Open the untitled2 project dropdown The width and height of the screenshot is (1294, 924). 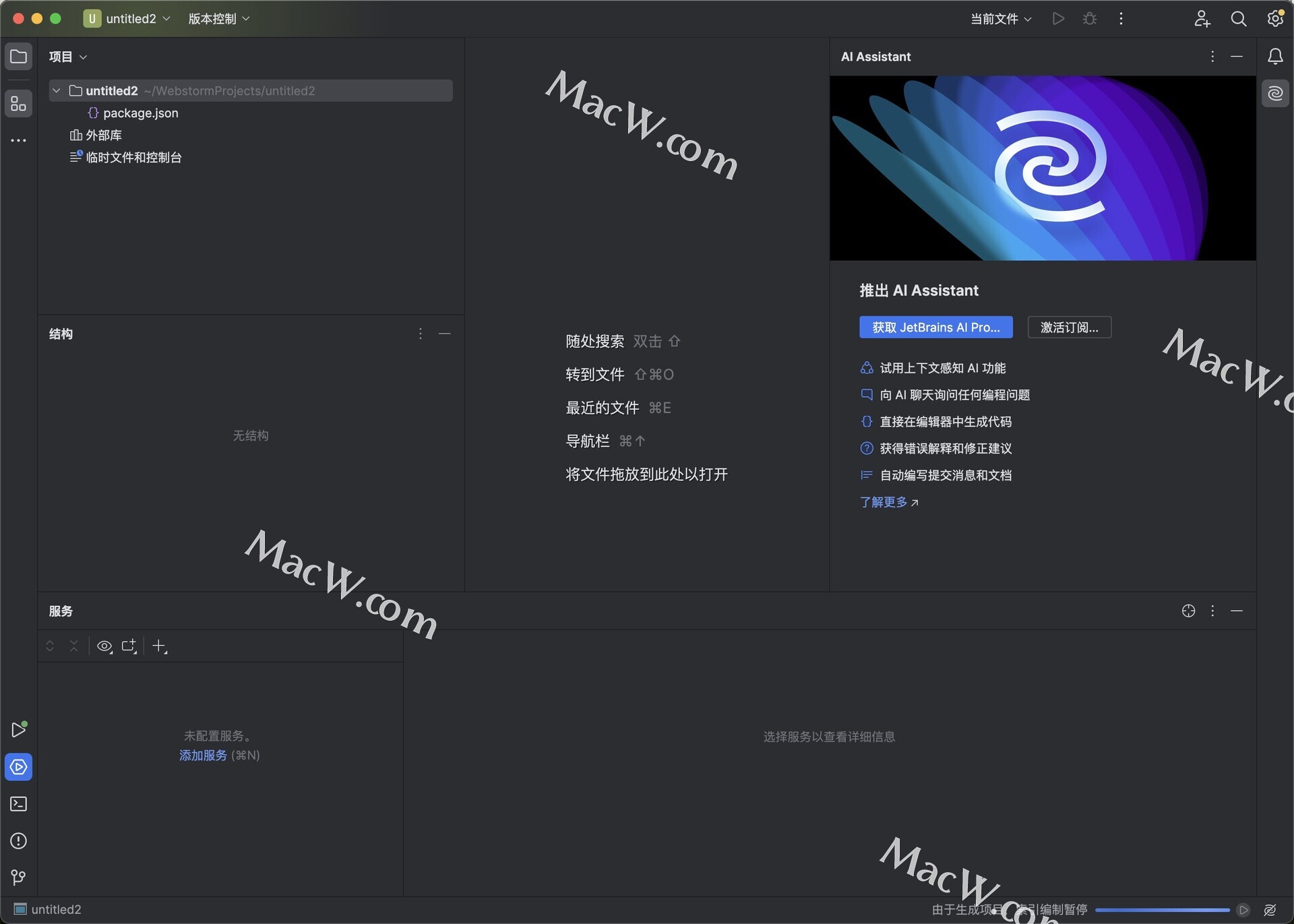click(x=127, y=19)
